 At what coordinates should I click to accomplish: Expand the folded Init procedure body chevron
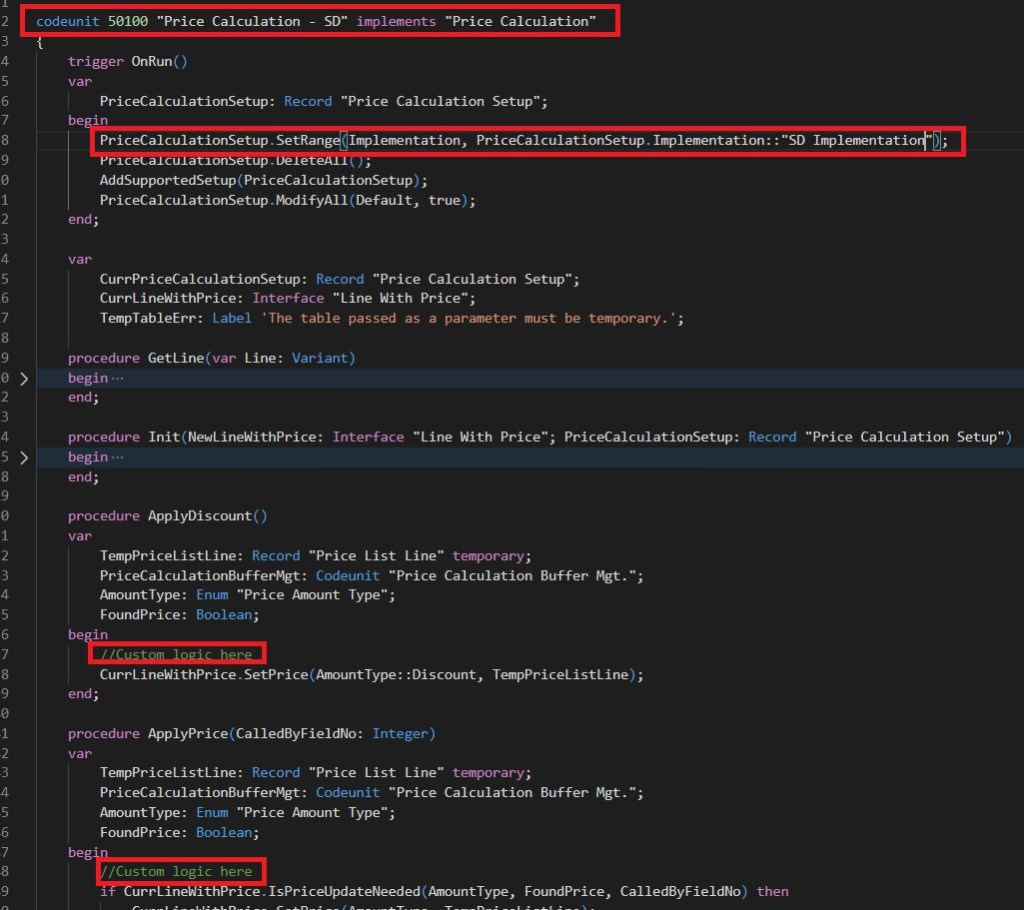24,457
